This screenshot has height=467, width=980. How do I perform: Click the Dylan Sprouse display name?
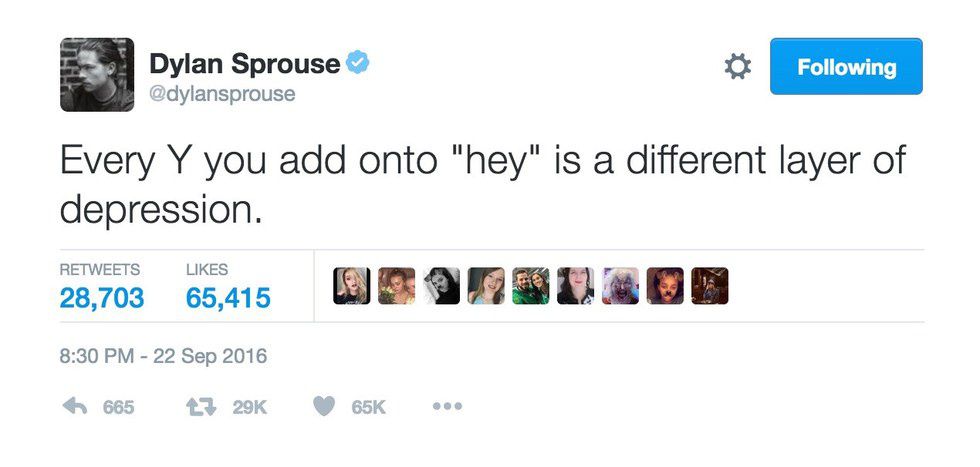[244, 65]
